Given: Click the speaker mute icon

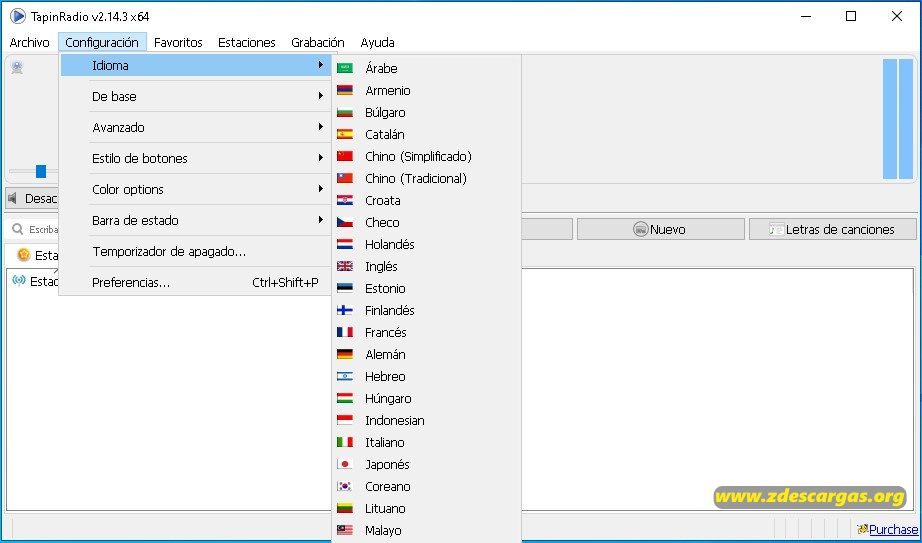Looking at the screenshot, I should 12,198.
